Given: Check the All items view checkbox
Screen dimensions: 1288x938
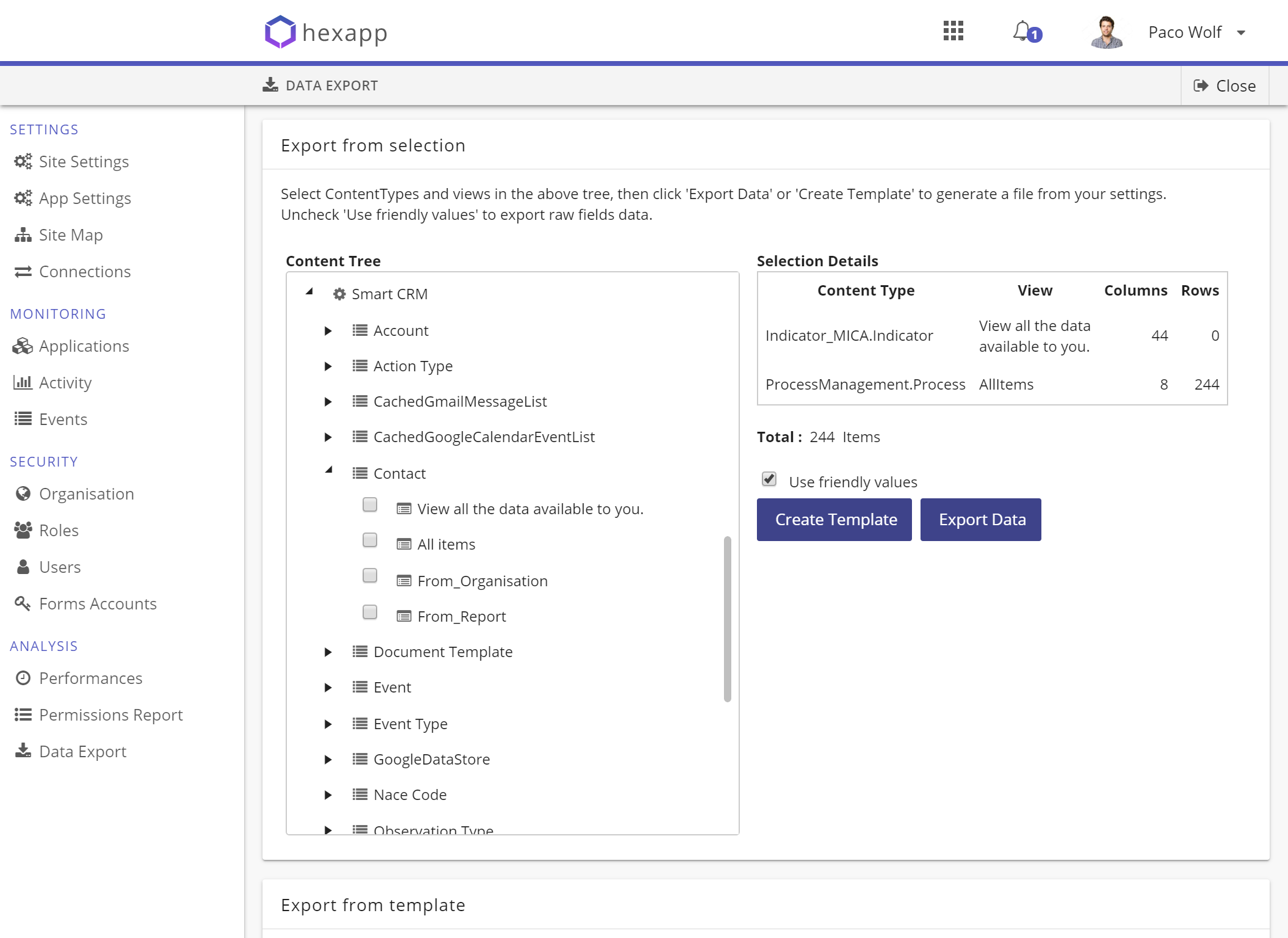Looking at the screenshot, I should [x=370, y=540].
